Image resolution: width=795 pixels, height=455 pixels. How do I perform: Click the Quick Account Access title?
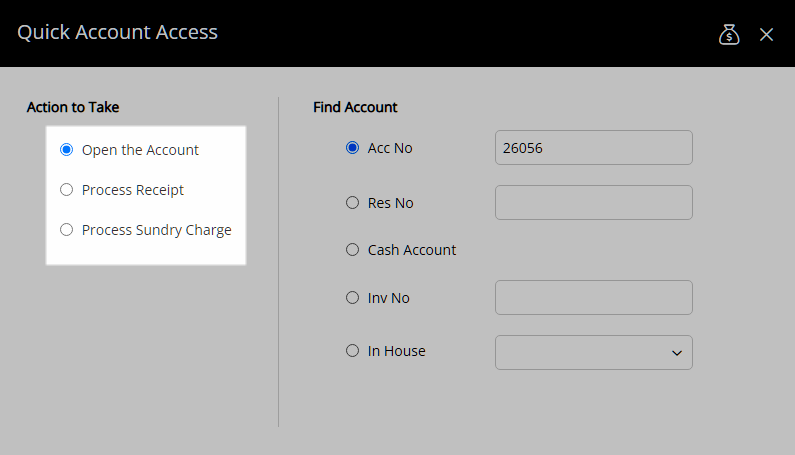click(x=118, y=32)
